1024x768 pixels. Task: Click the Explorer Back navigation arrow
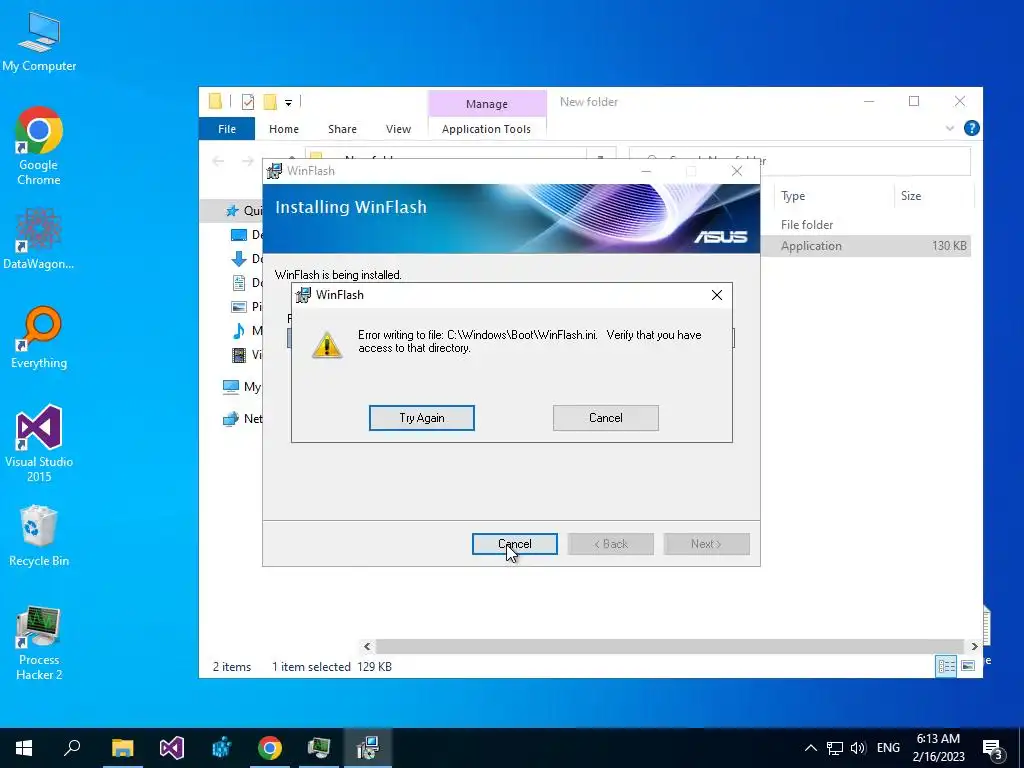(218, 161)
